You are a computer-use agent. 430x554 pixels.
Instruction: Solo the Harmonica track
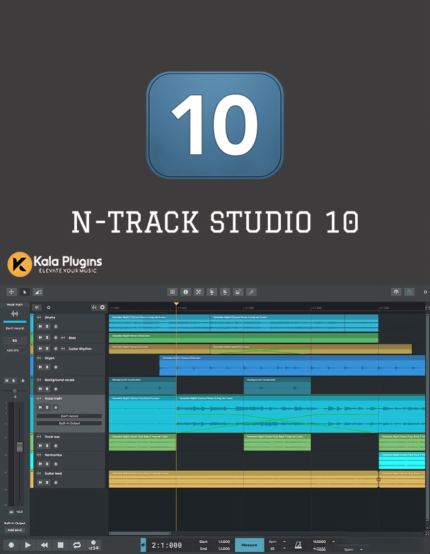pyautogui.click(x=47, y=464)
